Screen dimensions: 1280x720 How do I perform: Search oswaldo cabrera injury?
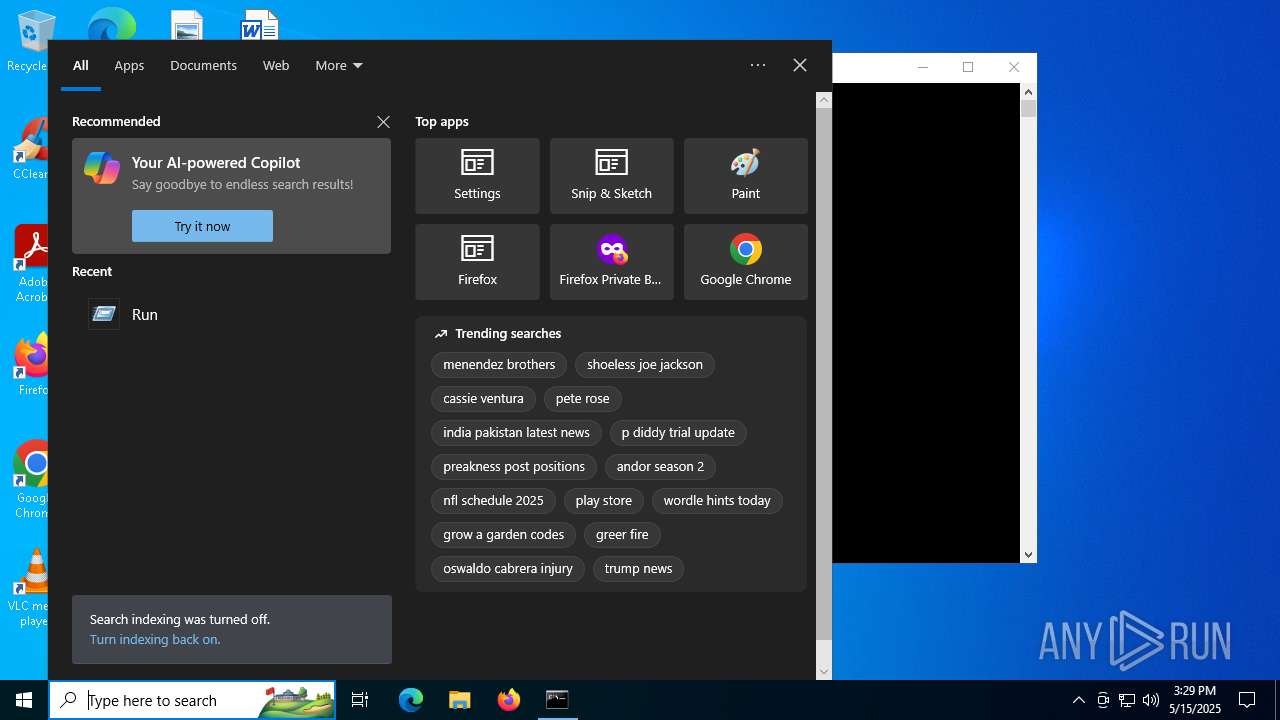click(508, 568)
